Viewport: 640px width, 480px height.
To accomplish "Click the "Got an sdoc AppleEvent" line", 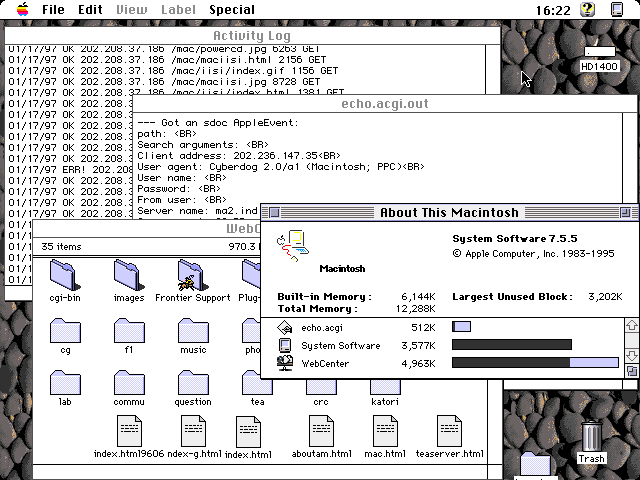I will click(218, 122).
